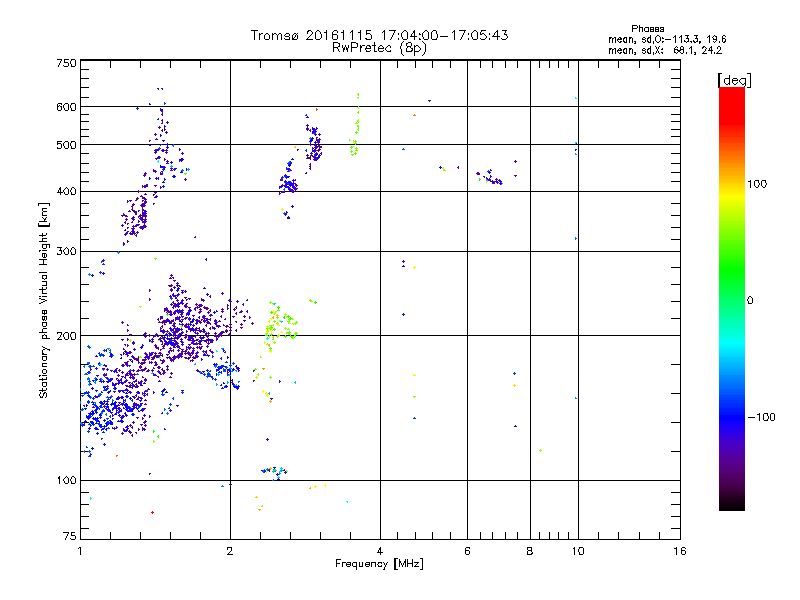Click the "Frequency [MHz]" x-axis label

379,564
